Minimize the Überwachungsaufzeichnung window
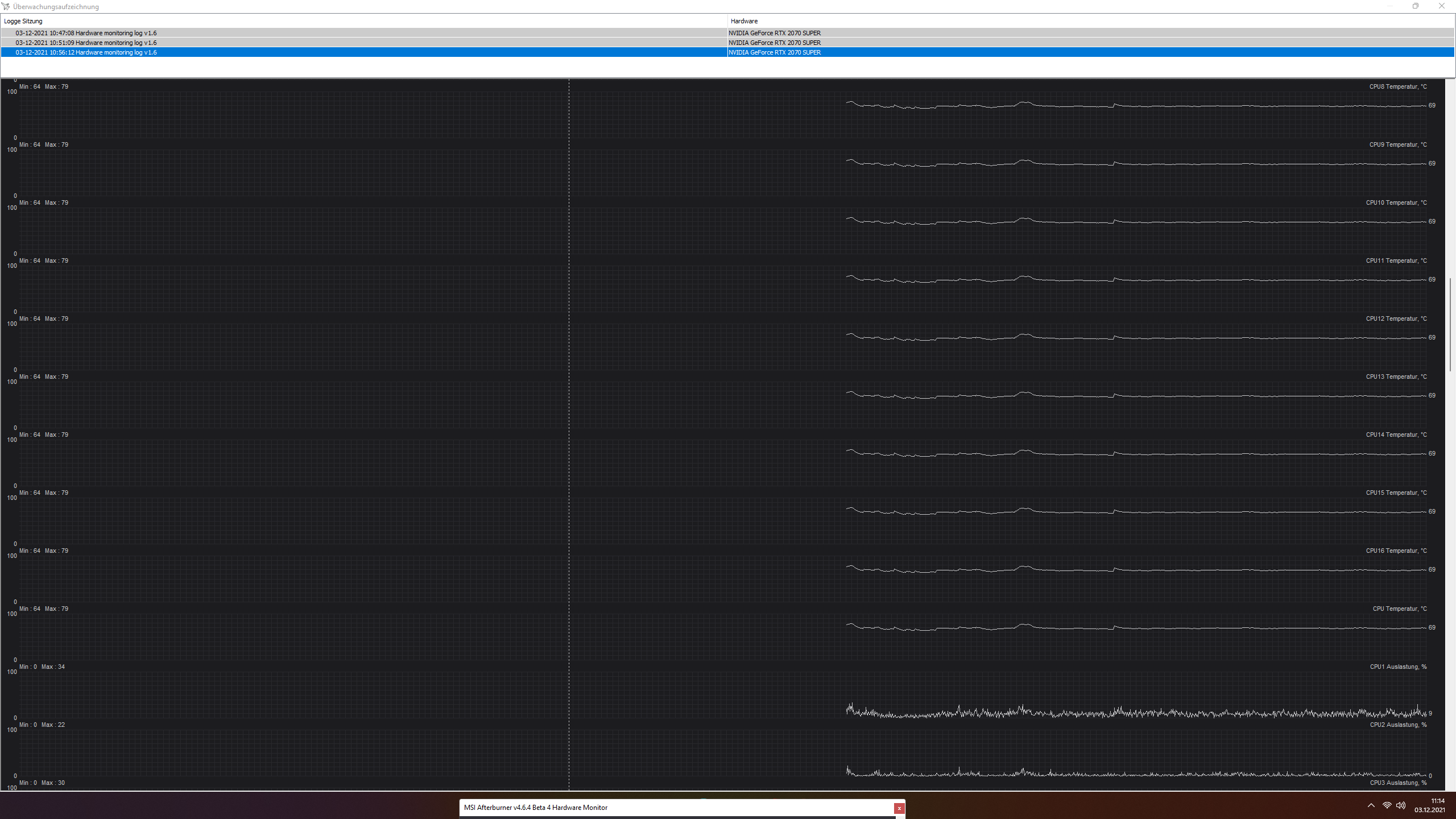Screen dimensions: 1456x819 coord(1389,6)
